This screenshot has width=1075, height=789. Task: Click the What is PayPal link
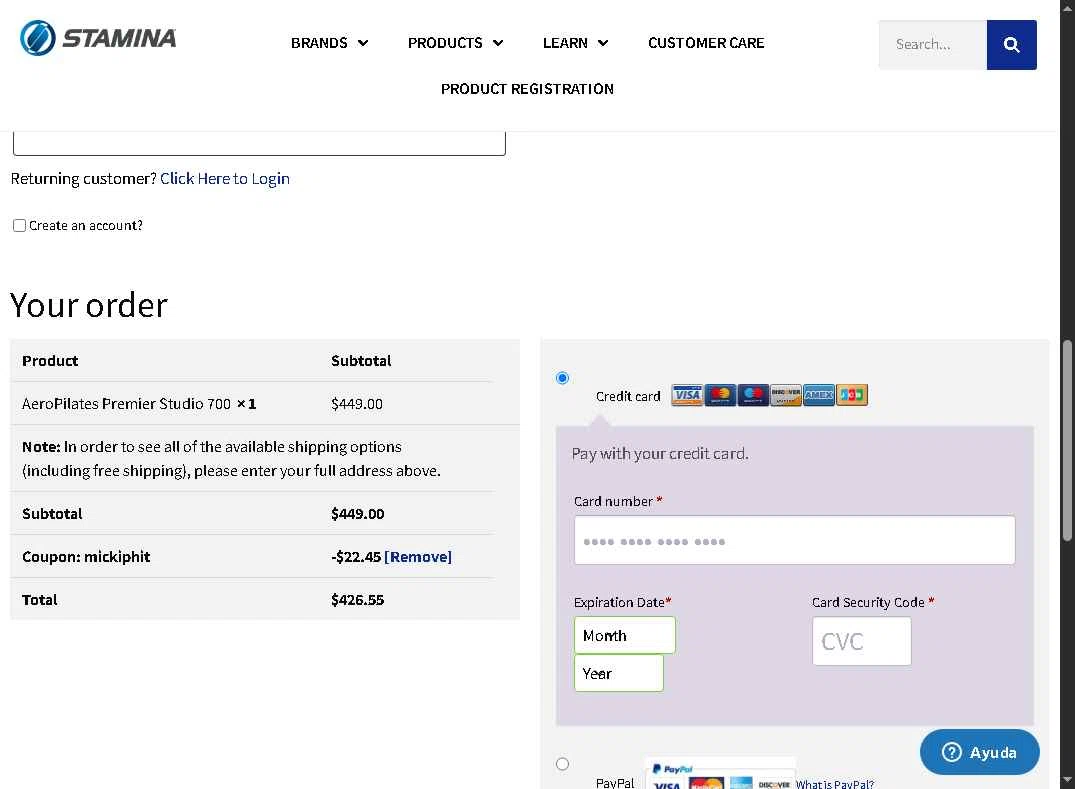[834, 784]
